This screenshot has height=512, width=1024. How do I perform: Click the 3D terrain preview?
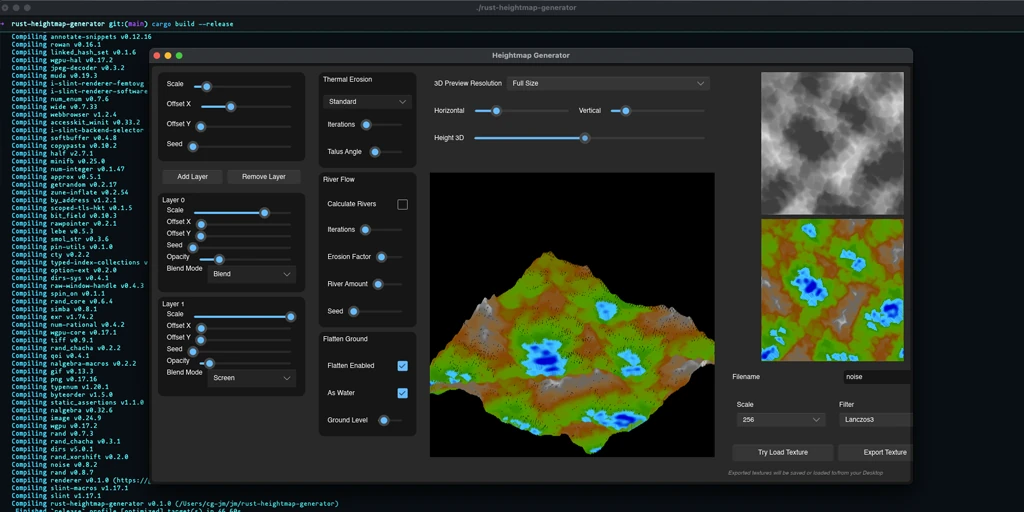(572, 315)
